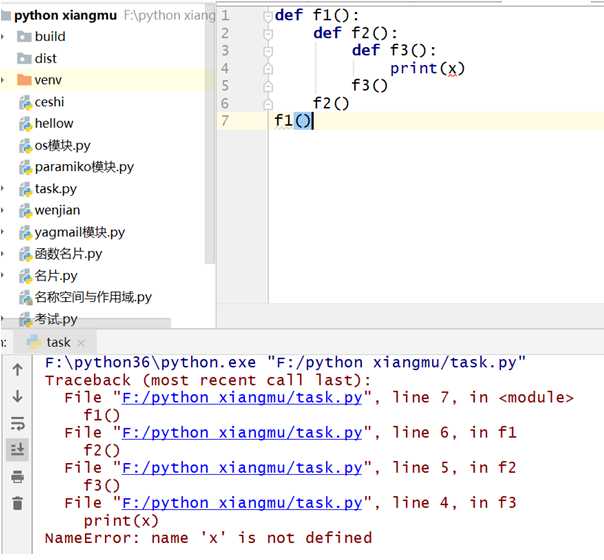Open 名片.py in the project tree
The height and width of the screenshot is (560, 604).
pyautogui.click(x=56, y=276)
